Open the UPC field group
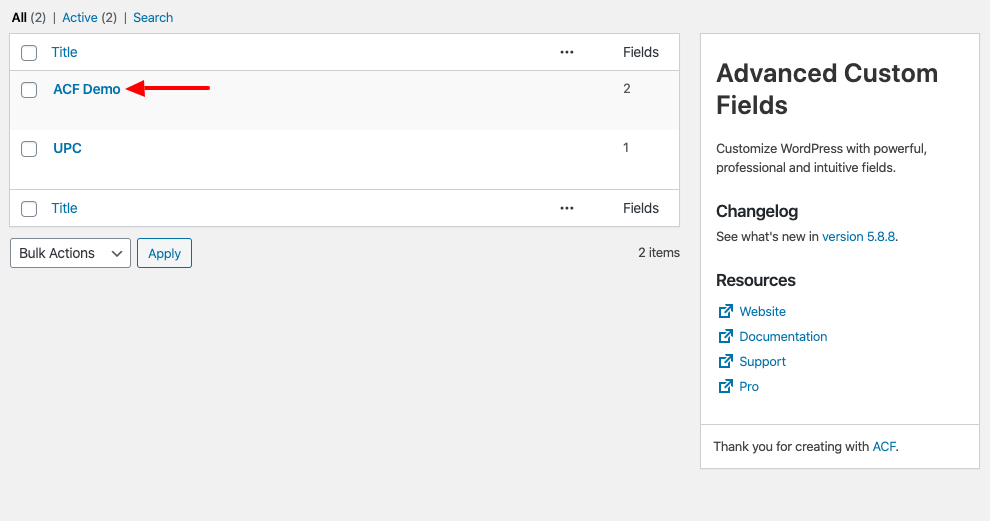 pyautogui.click(x=67, y=148)
